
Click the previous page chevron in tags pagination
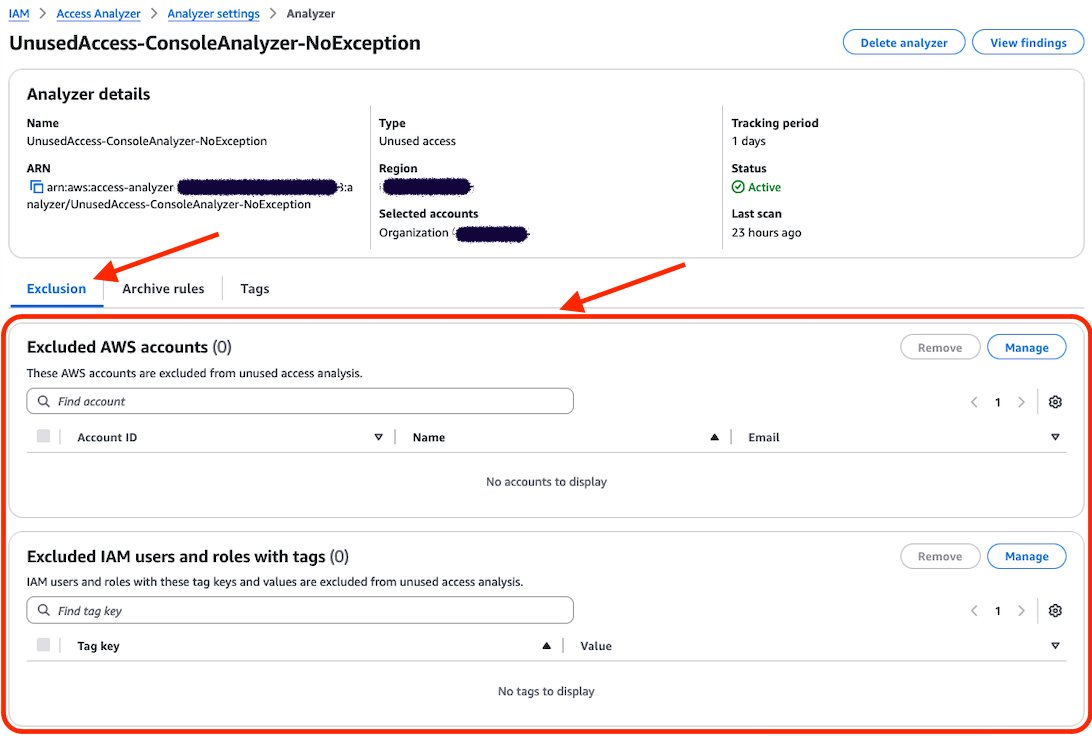[974, 610]
